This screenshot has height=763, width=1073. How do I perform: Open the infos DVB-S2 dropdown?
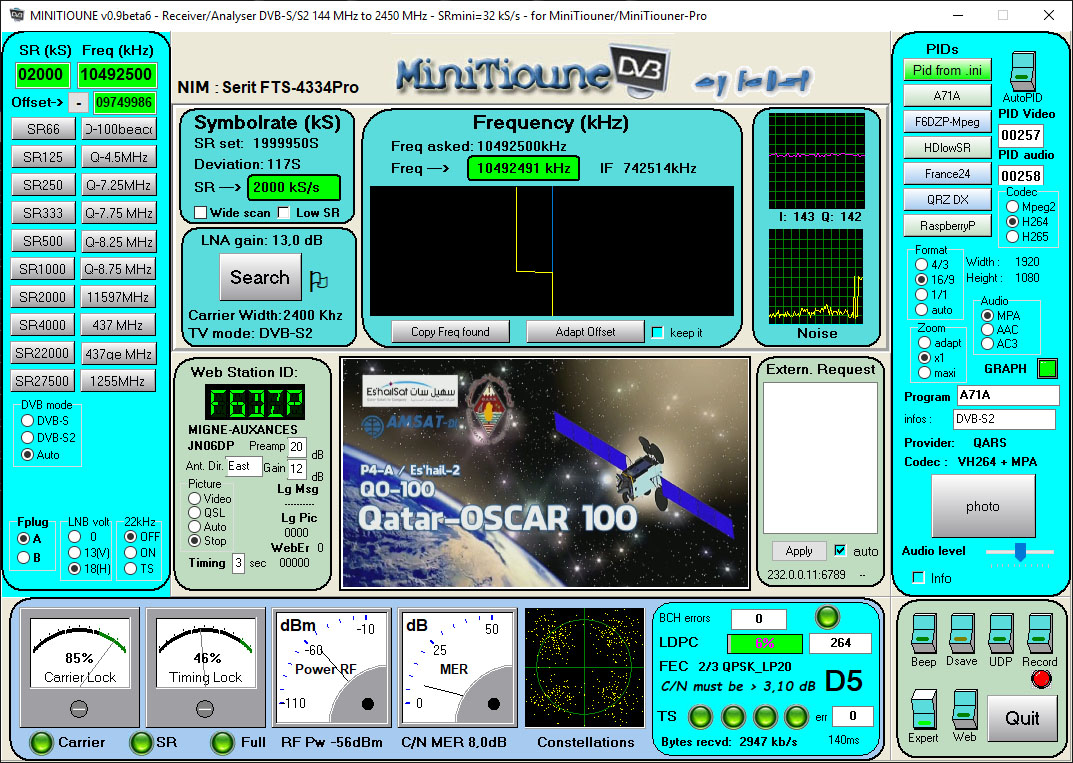click(1005, 419)
